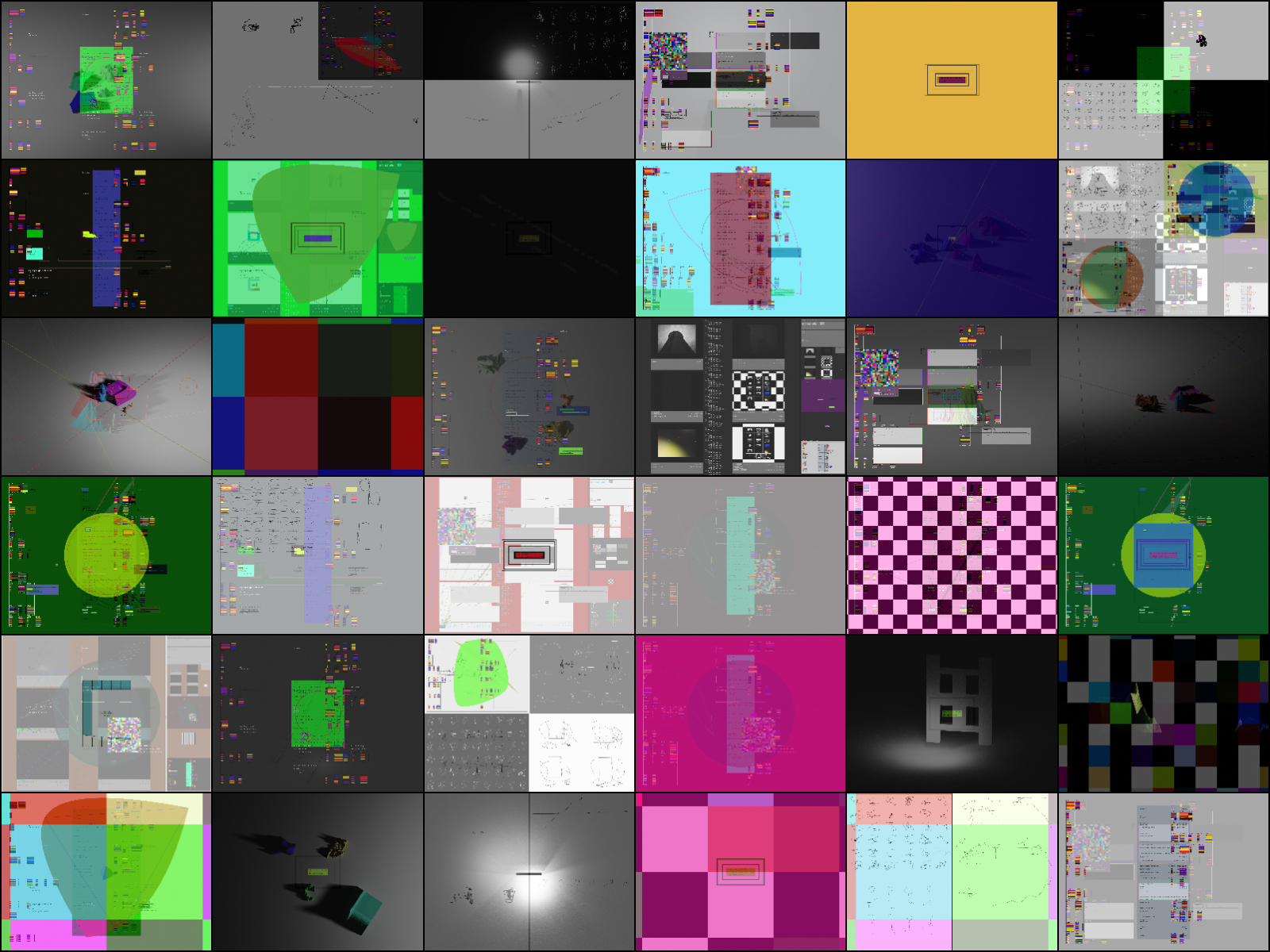The width and height of the screenshot is (1270, 952).
Task: Open the solid yellow thumbnail with nested rectangles
Action: tap(952, 79)
